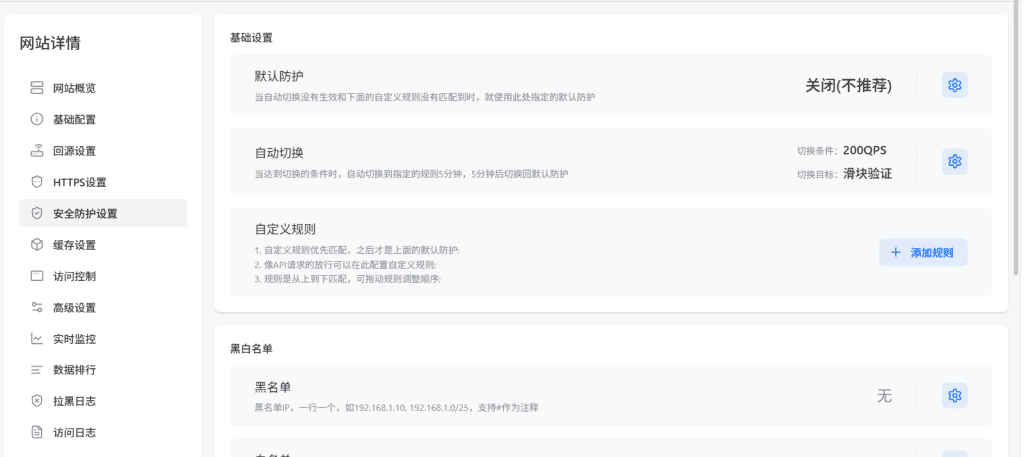
Task: Click the 切换目标 label
Action: coord(817,174)
